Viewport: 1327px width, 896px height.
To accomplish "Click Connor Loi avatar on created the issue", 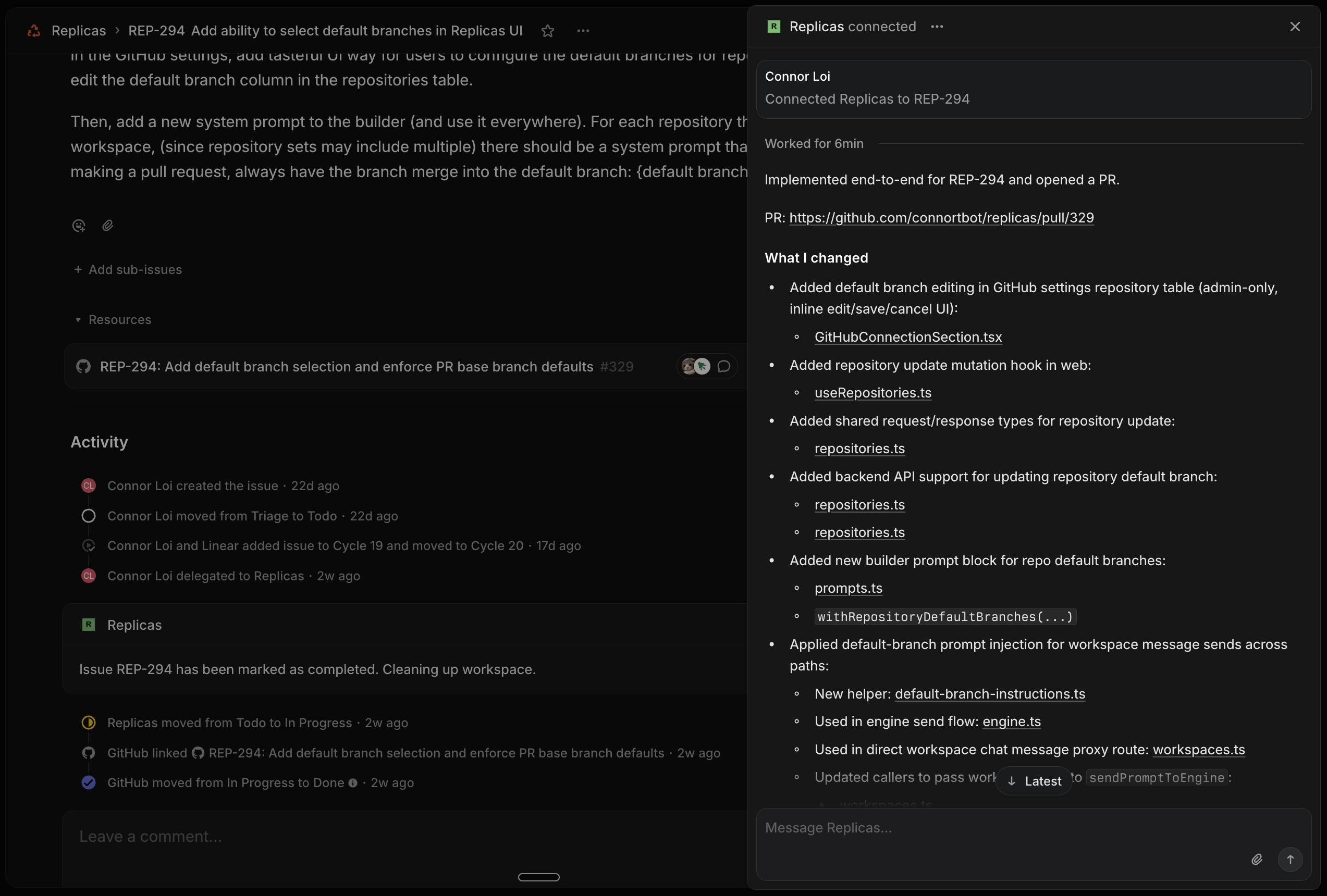I will click(89, 486).
